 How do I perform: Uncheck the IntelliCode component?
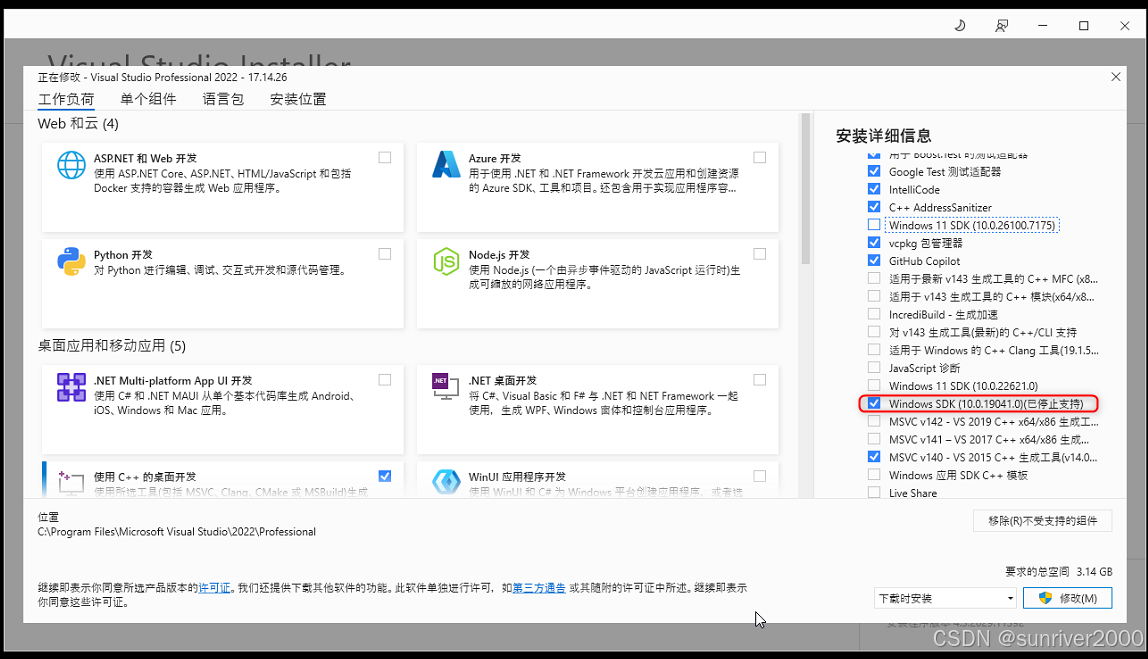874,189
